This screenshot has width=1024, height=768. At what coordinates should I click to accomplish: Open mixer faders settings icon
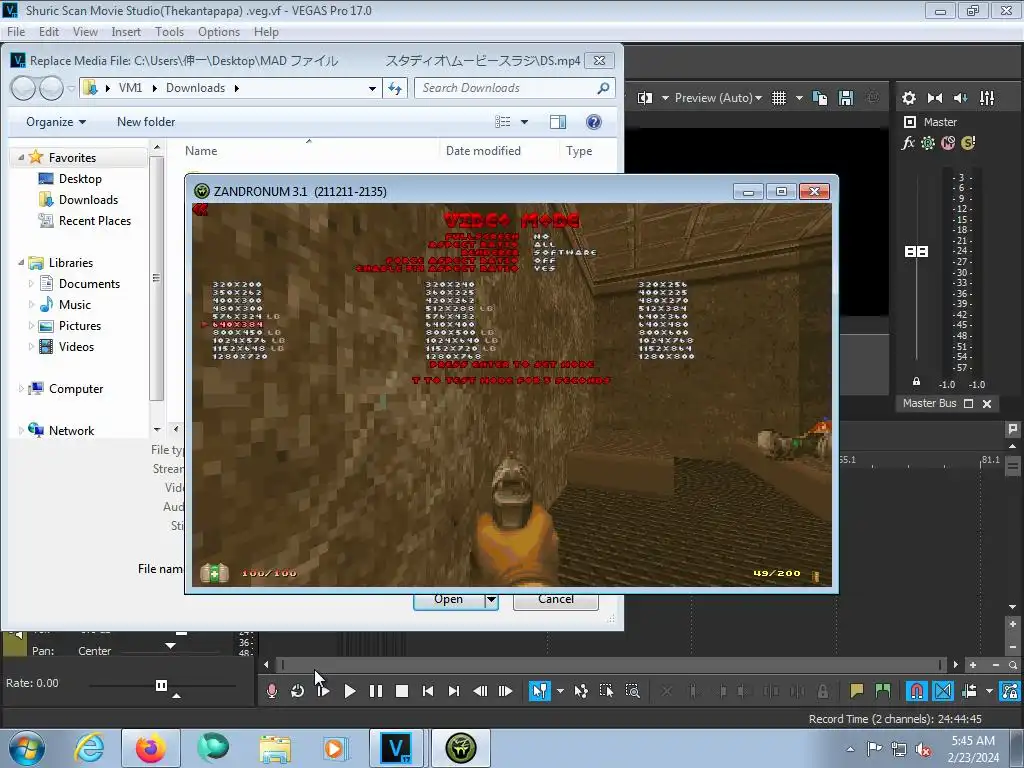coord(987,98)
